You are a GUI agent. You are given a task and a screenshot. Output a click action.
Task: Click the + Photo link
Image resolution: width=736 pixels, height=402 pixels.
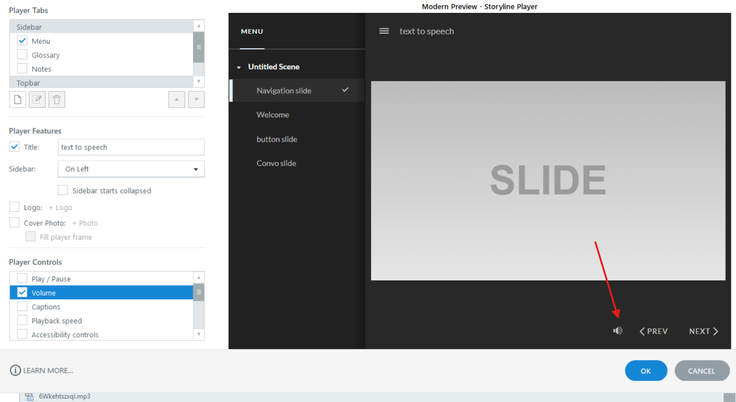85,223
